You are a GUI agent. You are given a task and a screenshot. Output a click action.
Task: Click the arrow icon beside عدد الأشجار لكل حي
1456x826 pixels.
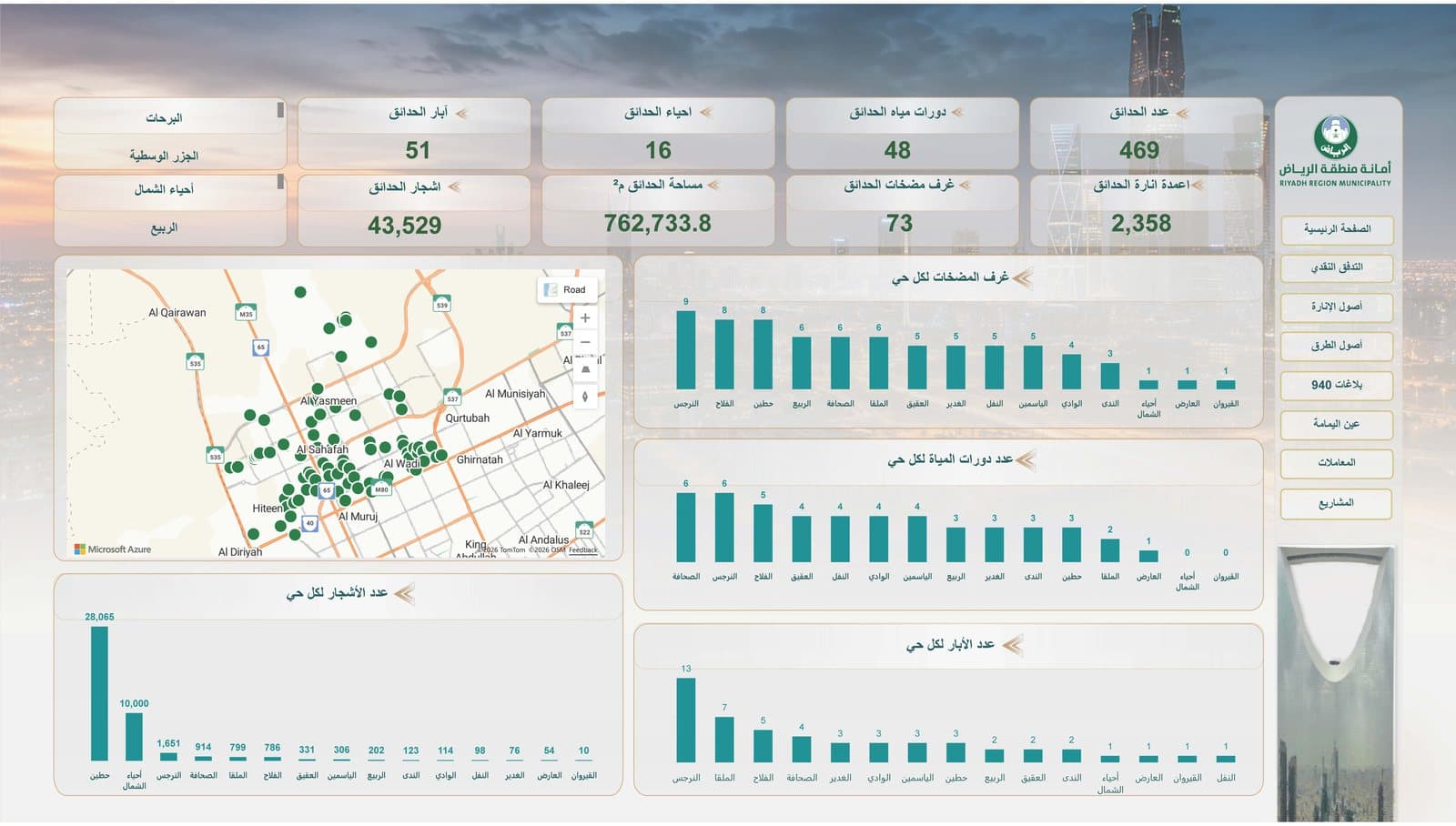tap(404, 594)
